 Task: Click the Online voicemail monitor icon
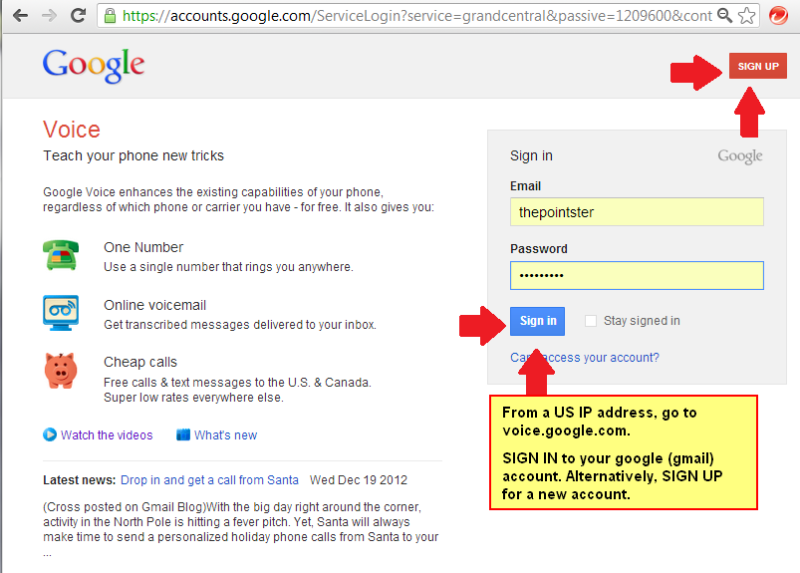tap(61, 312)
